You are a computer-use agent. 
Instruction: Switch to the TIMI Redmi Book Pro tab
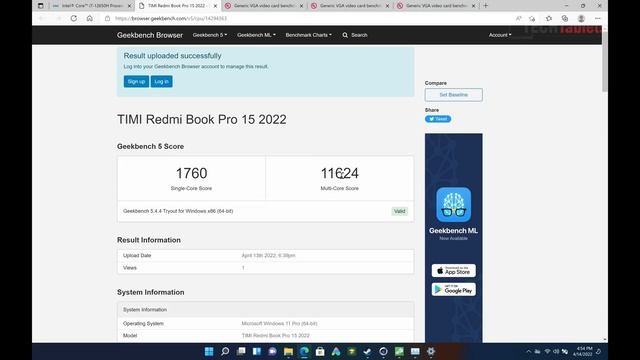coord(177,6)
